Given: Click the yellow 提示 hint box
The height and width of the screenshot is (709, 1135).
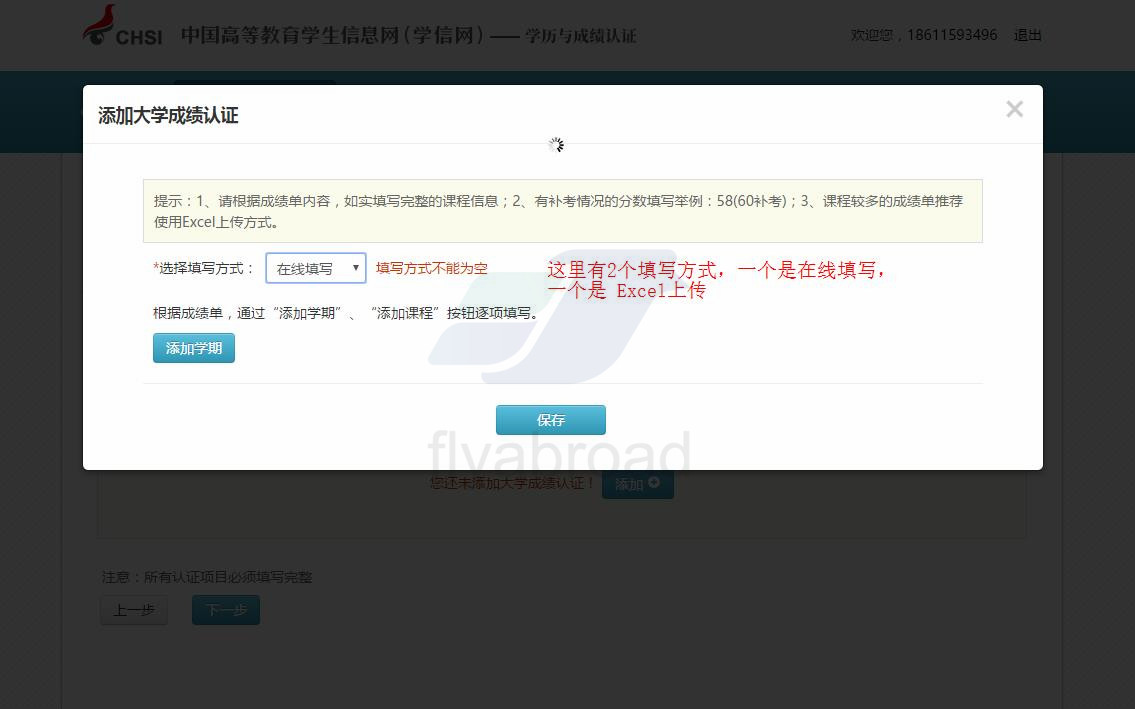Looking at the screenshot, I should pos(562,211).
